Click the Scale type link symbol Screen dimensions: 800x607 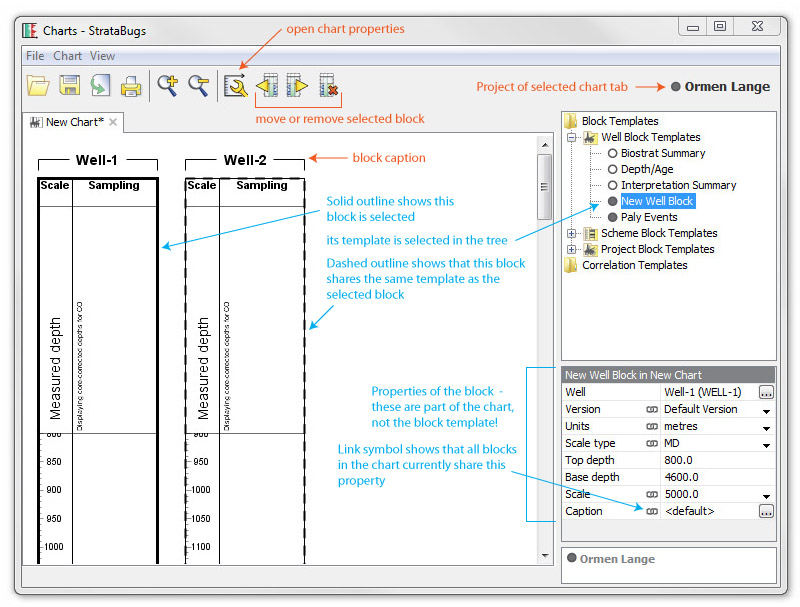pos(652,444)
